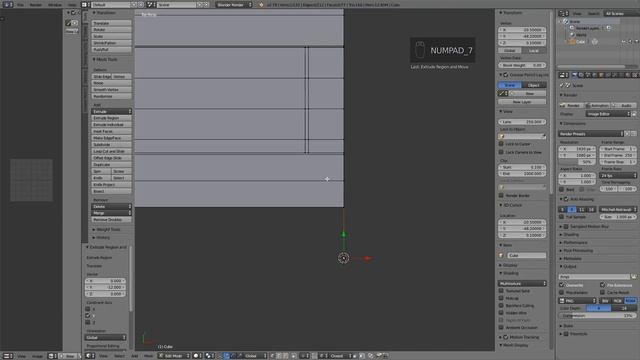The width and height of the screenshot is (640, 360).
Task: Click the pivot point icon in 3D header
Action: pos(209,356)
